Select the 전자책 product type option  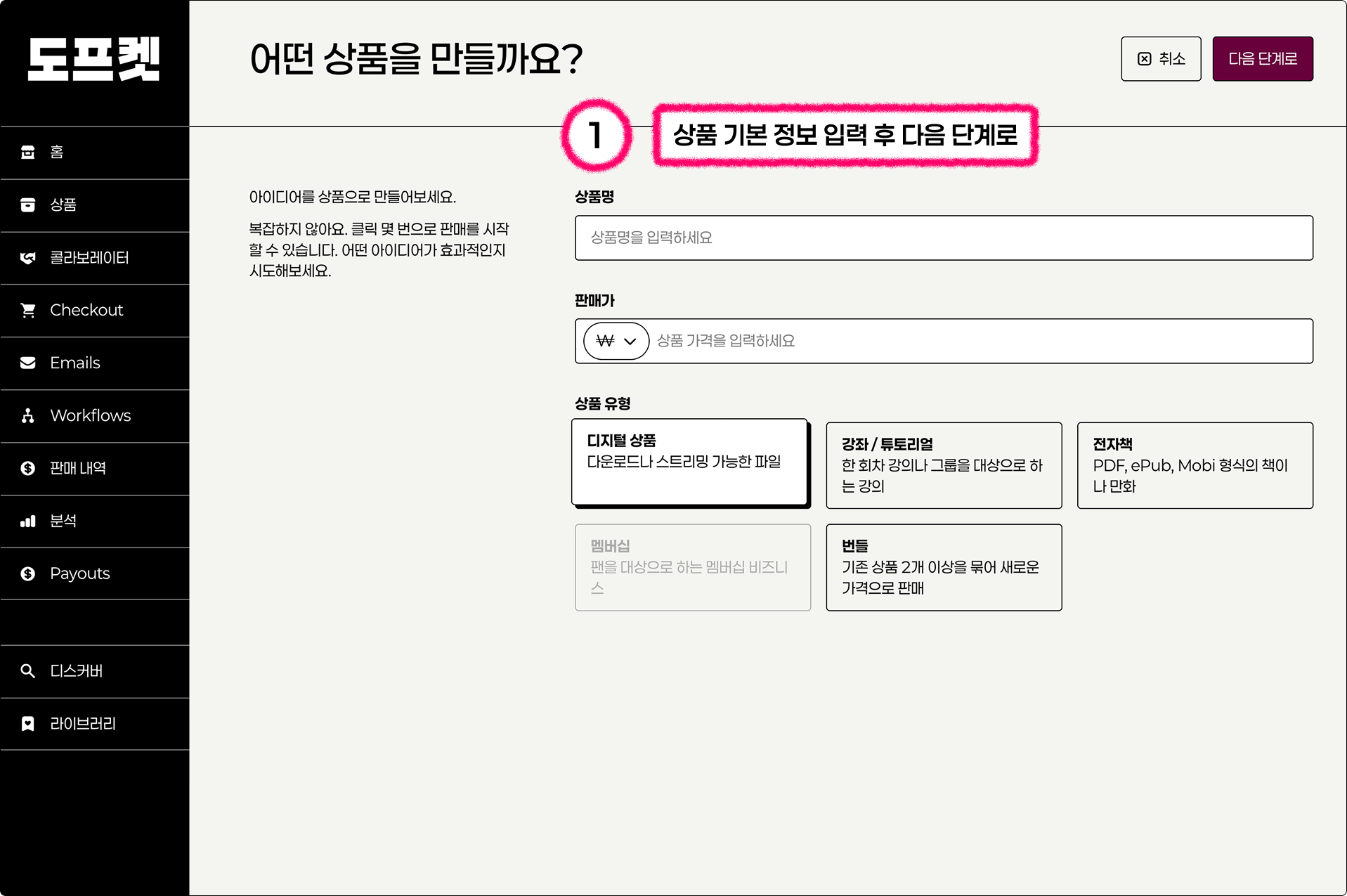coord(1195,465)
